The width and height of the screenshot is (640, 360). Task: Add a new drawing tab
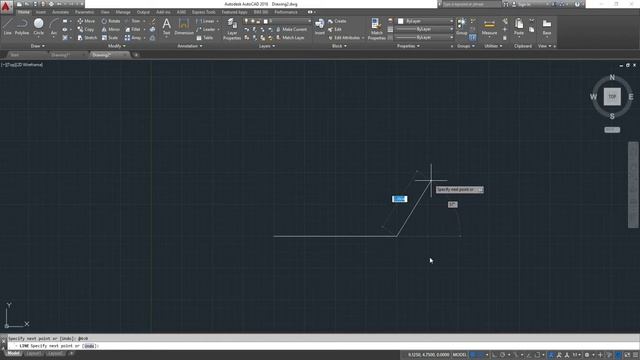coord(136,55)
